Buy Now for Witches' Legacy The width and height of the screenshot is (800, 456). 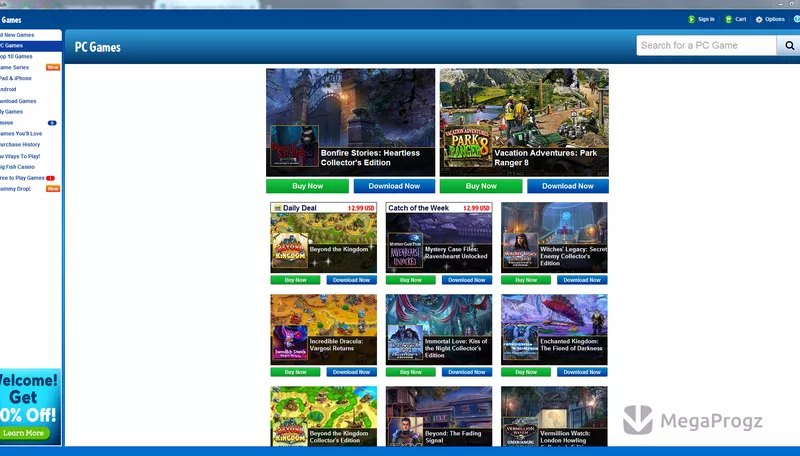(x=526, y=280)
